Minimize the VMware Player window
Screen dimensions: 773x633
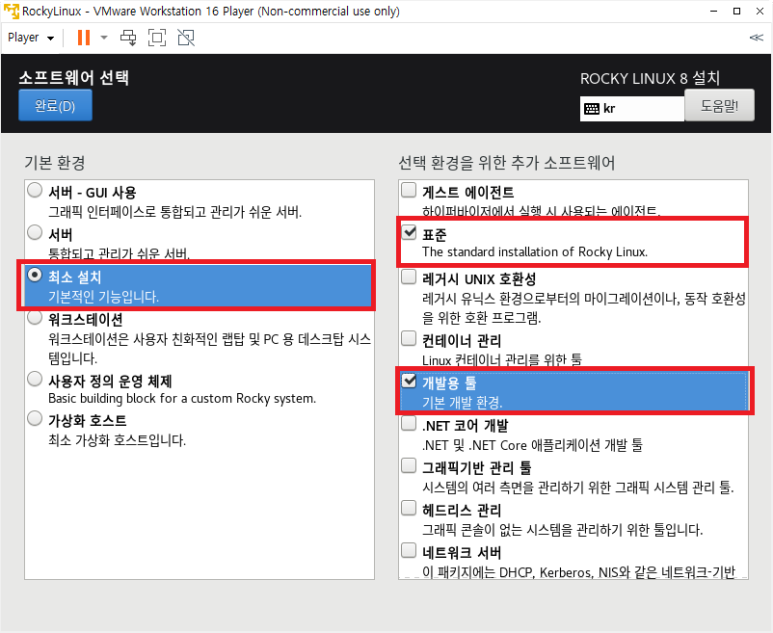[713, 11]
